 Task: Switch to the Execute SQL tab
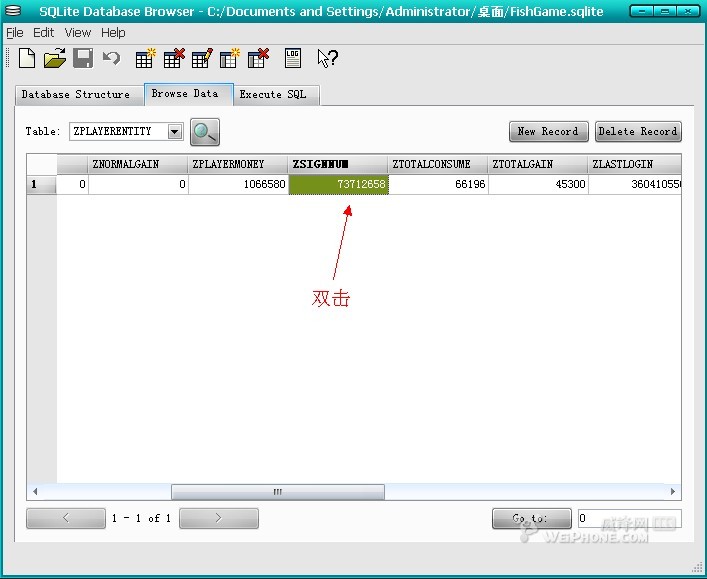coord(273,95)
